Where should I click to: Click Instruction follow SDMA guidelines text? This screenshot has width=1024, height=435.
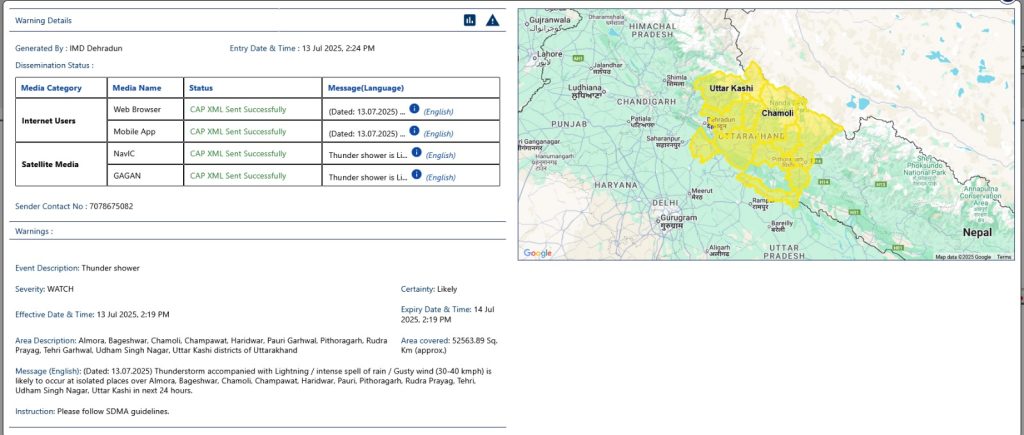pos(92,411)
